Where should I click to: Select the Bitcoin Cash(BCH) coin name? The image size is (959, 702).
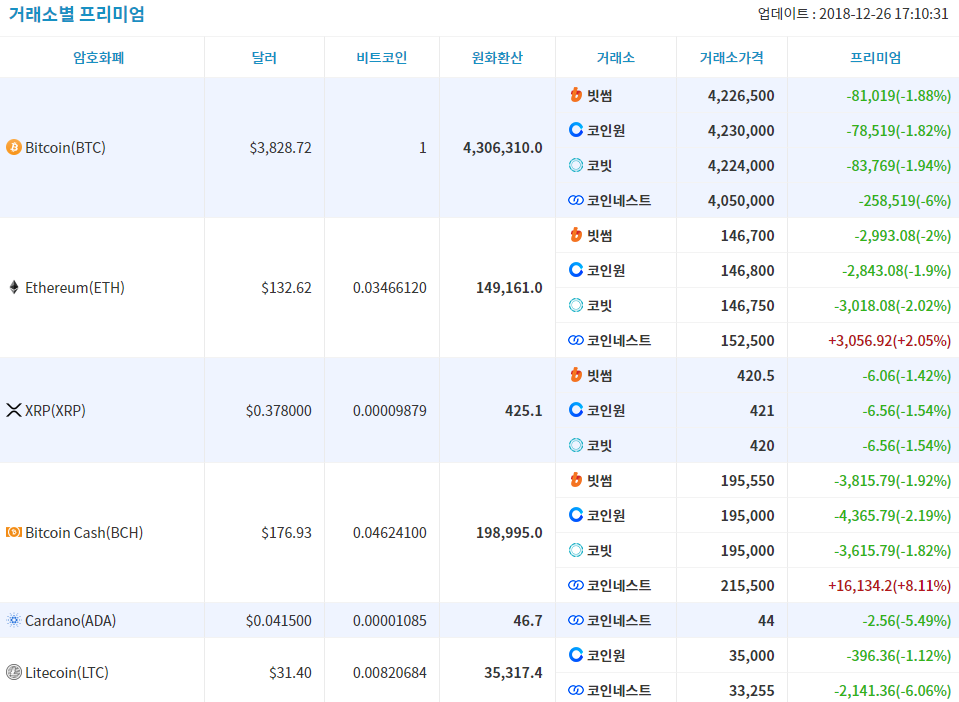point(84,533)
